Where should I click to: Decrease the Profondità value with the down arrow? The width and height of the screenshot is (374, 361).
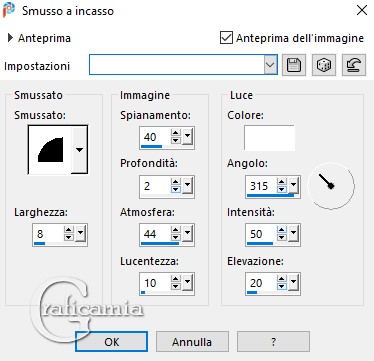pos(176,189)
